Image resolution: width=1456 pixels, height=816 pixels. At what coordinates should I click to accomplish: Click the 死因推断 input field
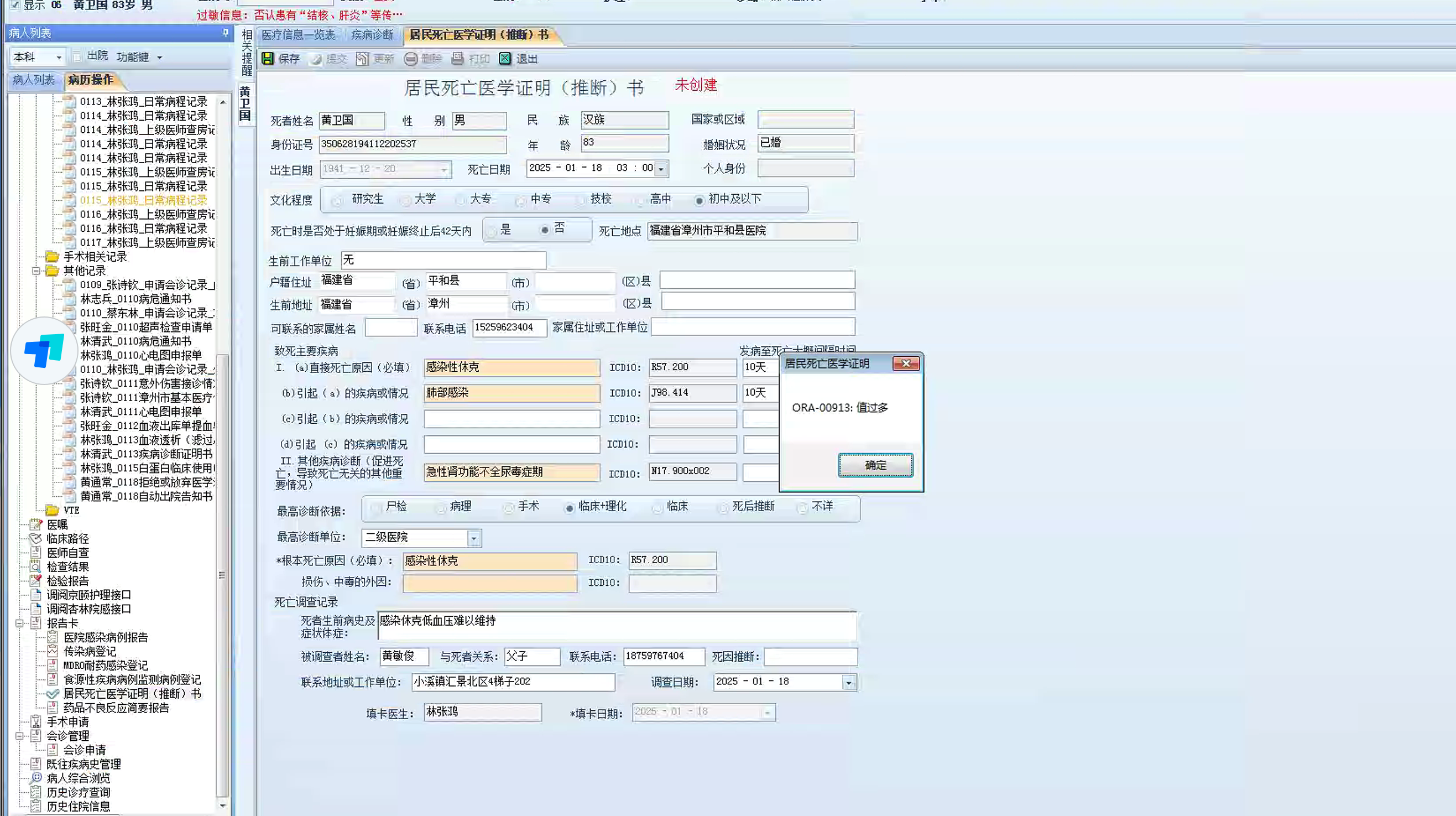810,657
